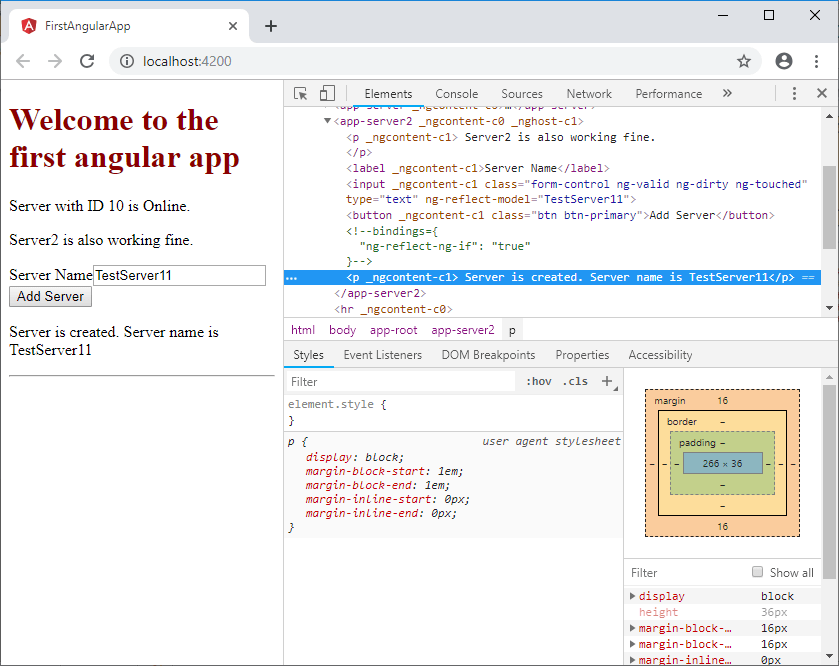839x666 pixels.
Task: Click the Styles Filter input field
Action: (401, 381)
